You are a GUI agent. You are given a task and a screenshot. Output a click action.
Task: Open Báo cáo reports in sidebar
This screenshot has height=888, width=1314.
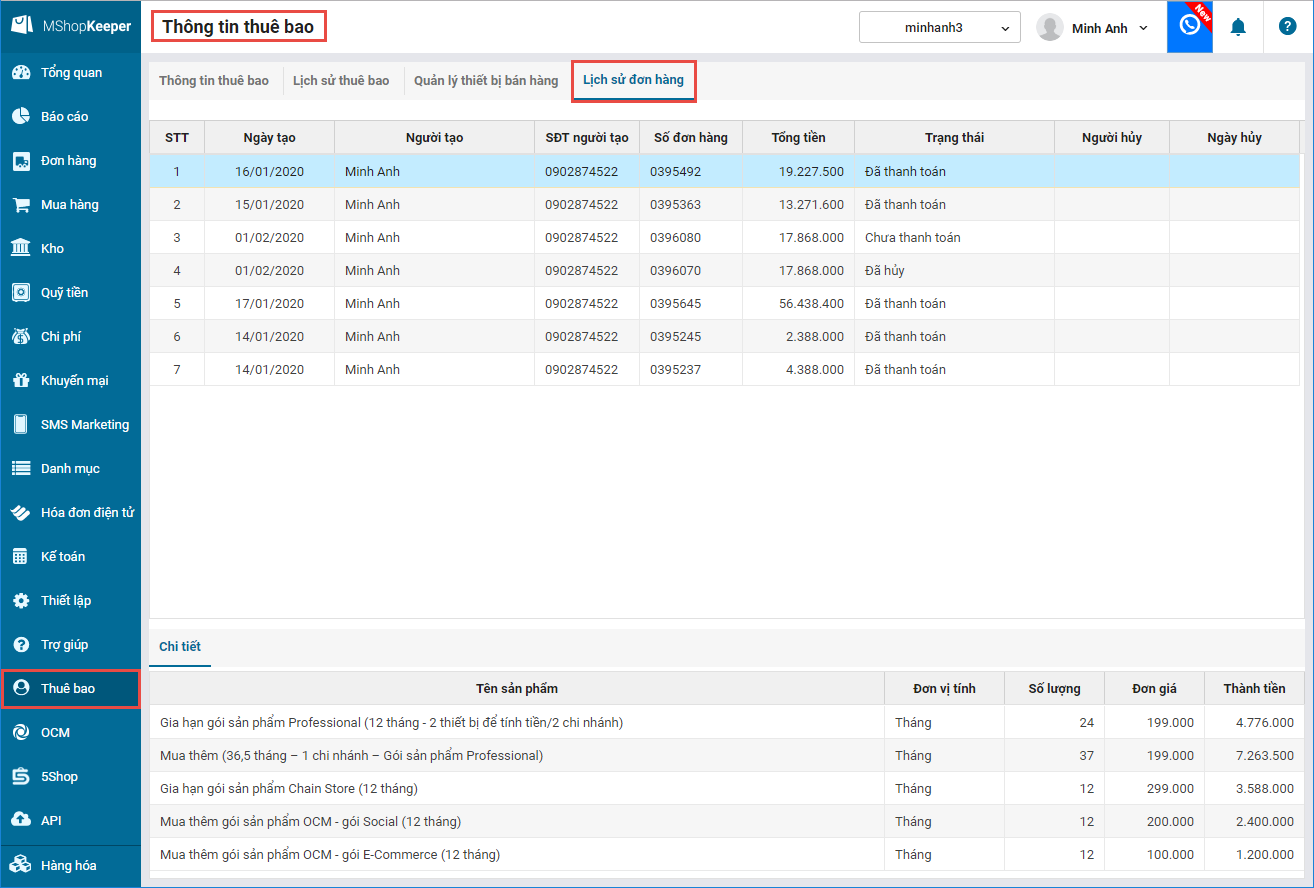[64, 117]
